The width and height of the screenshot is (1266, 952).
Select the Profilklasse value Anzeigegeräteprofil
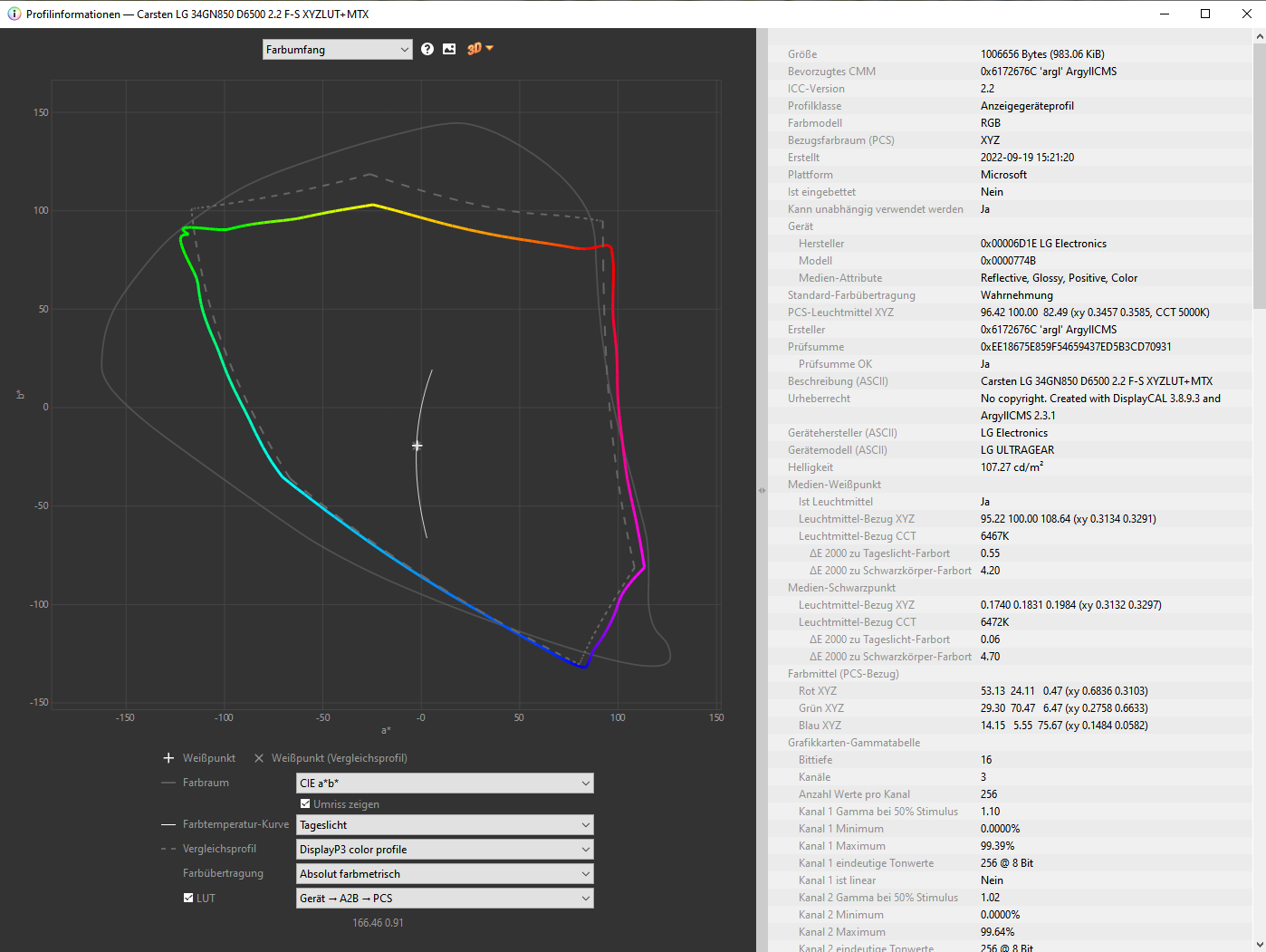pos(1027,106)
